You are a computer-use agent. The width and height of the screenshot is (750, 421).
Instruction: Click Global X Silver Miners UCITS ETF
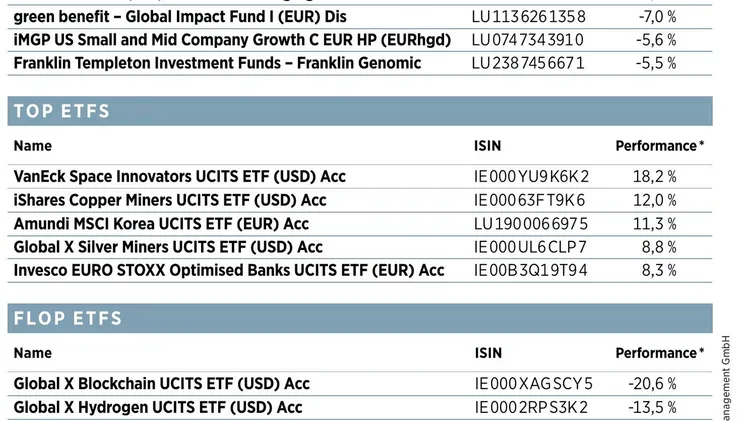[168, 247]
